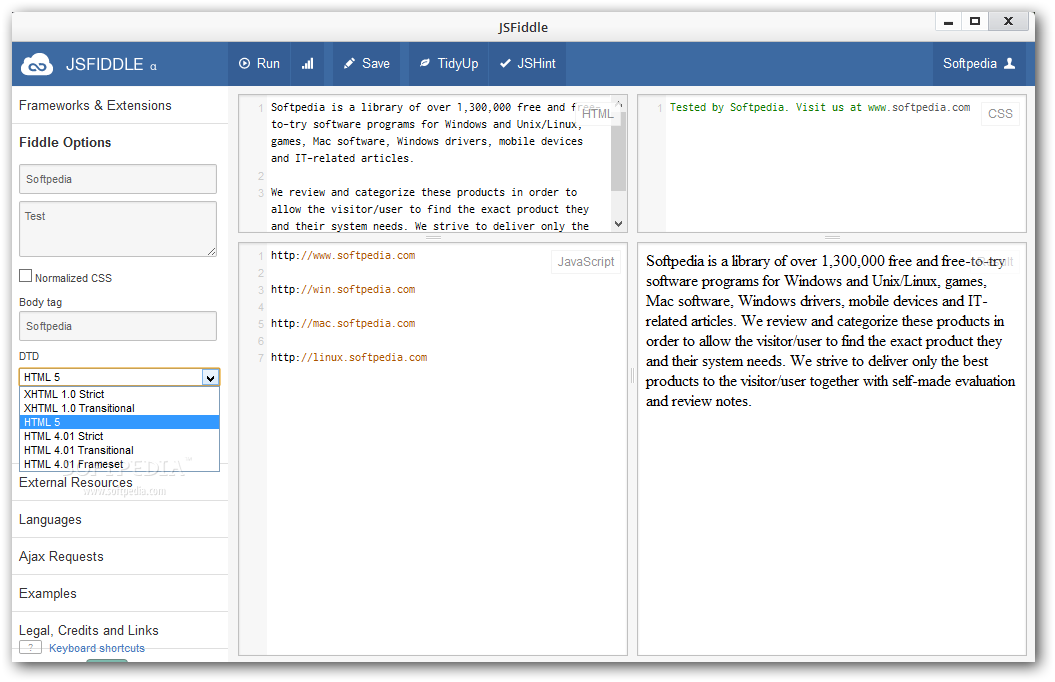Enable the Normalized CSS checkbox
Viewport: 1055px width, 682px height.
click(x=26, y=276)
